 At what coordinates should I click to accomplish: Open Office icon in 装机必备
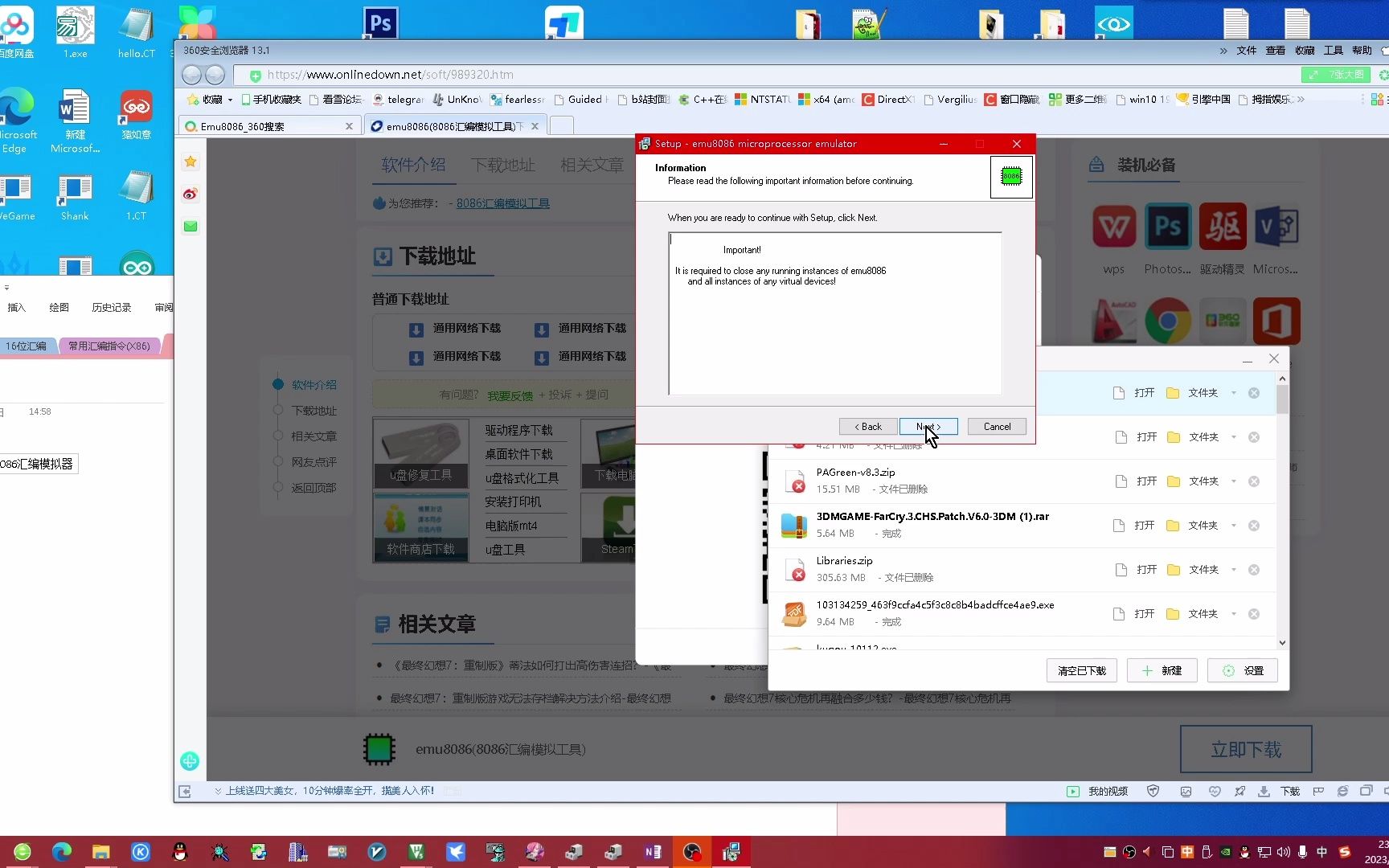(1276, 321)
